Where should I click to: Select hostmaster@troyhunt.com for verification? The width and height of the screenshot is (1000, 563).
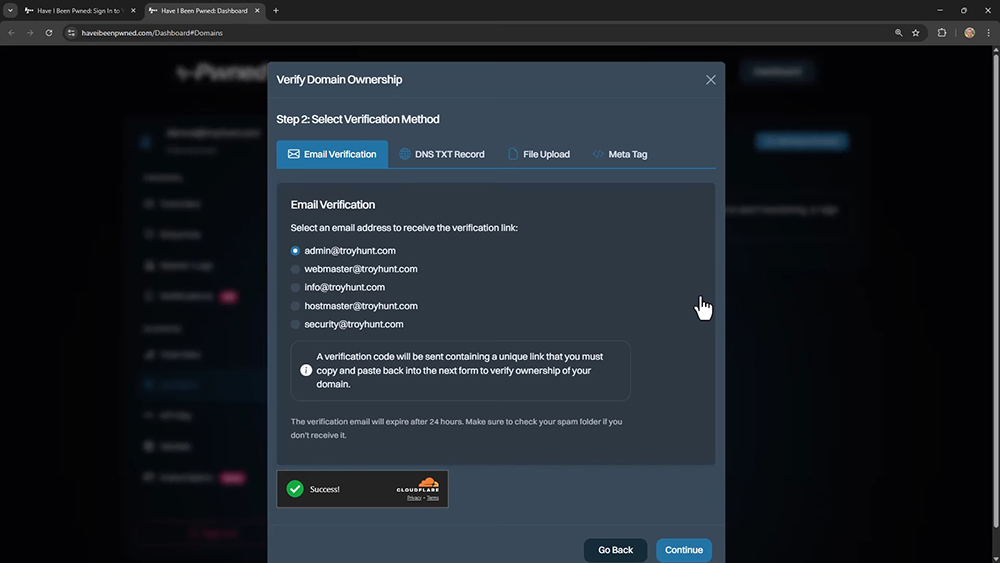[x=295, y=306]
